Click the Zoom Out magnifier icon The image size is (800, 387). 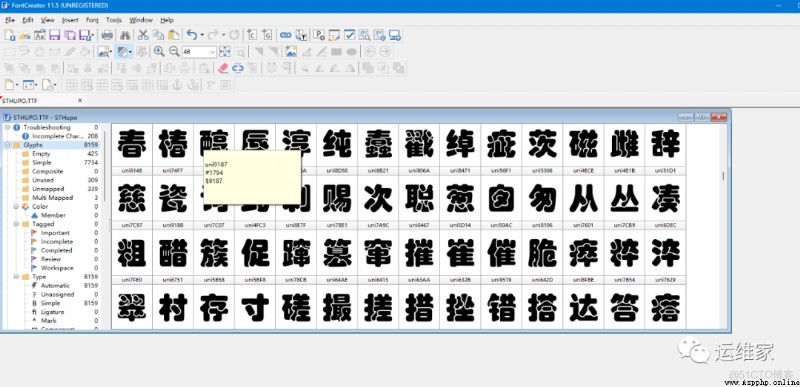174,51
